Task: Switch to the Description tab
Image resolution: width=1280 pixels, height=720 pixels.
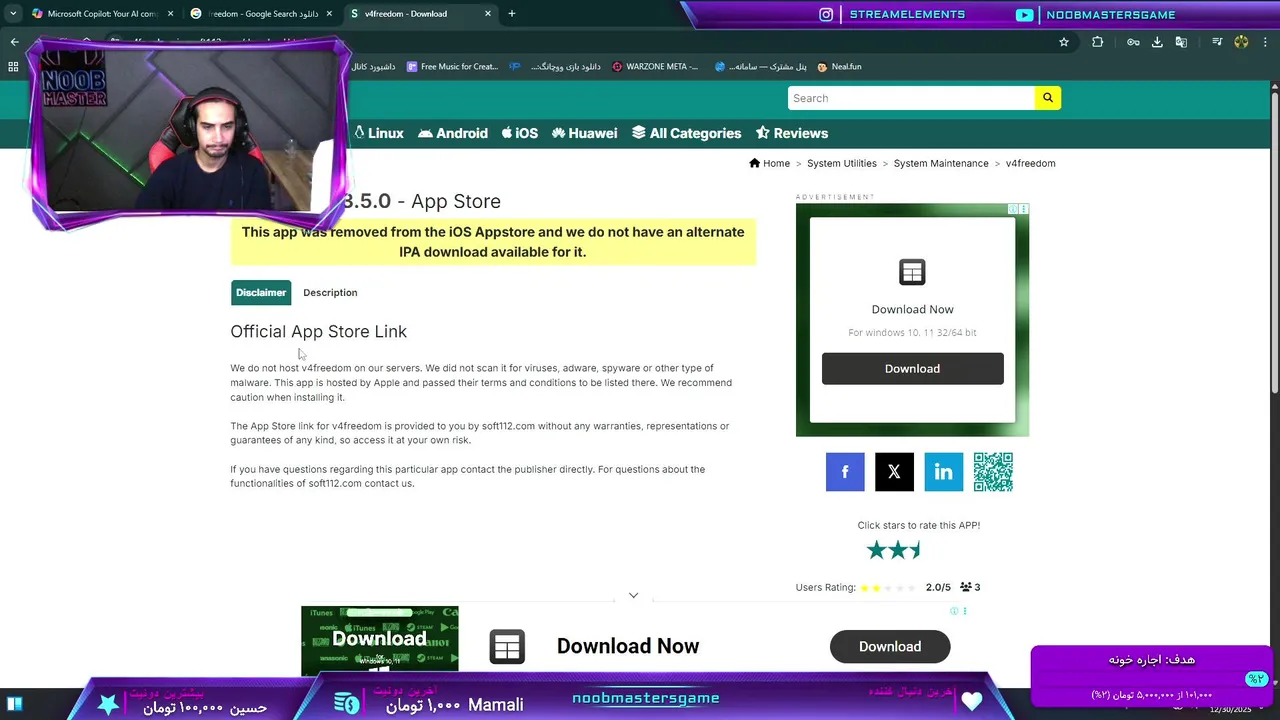Action: coord(330,292)
